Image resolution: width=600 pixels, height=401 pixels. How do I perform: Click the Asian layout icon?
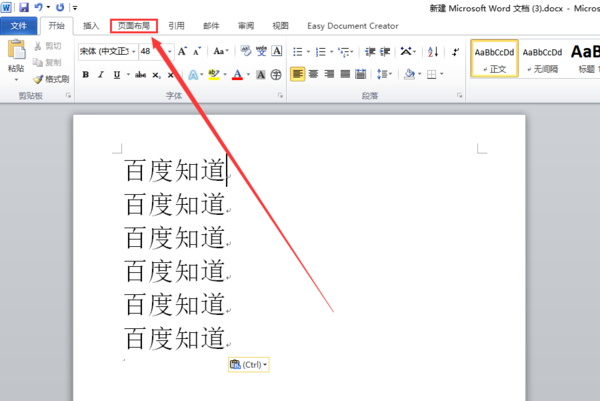(406, 51)
